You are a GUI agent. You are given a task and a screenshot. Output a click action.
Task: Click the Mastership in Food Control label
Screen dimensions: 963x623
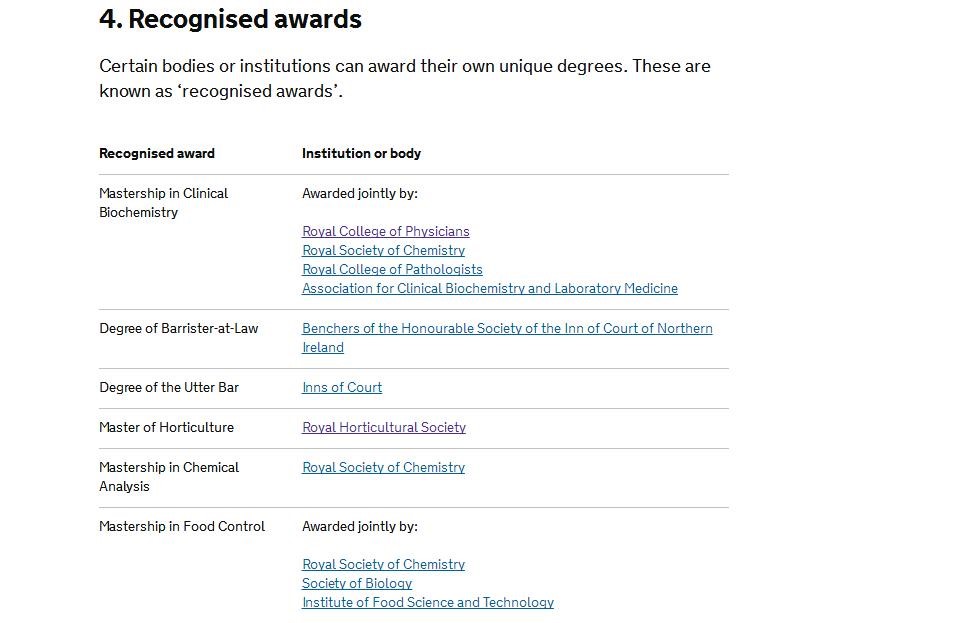[182, 526]
